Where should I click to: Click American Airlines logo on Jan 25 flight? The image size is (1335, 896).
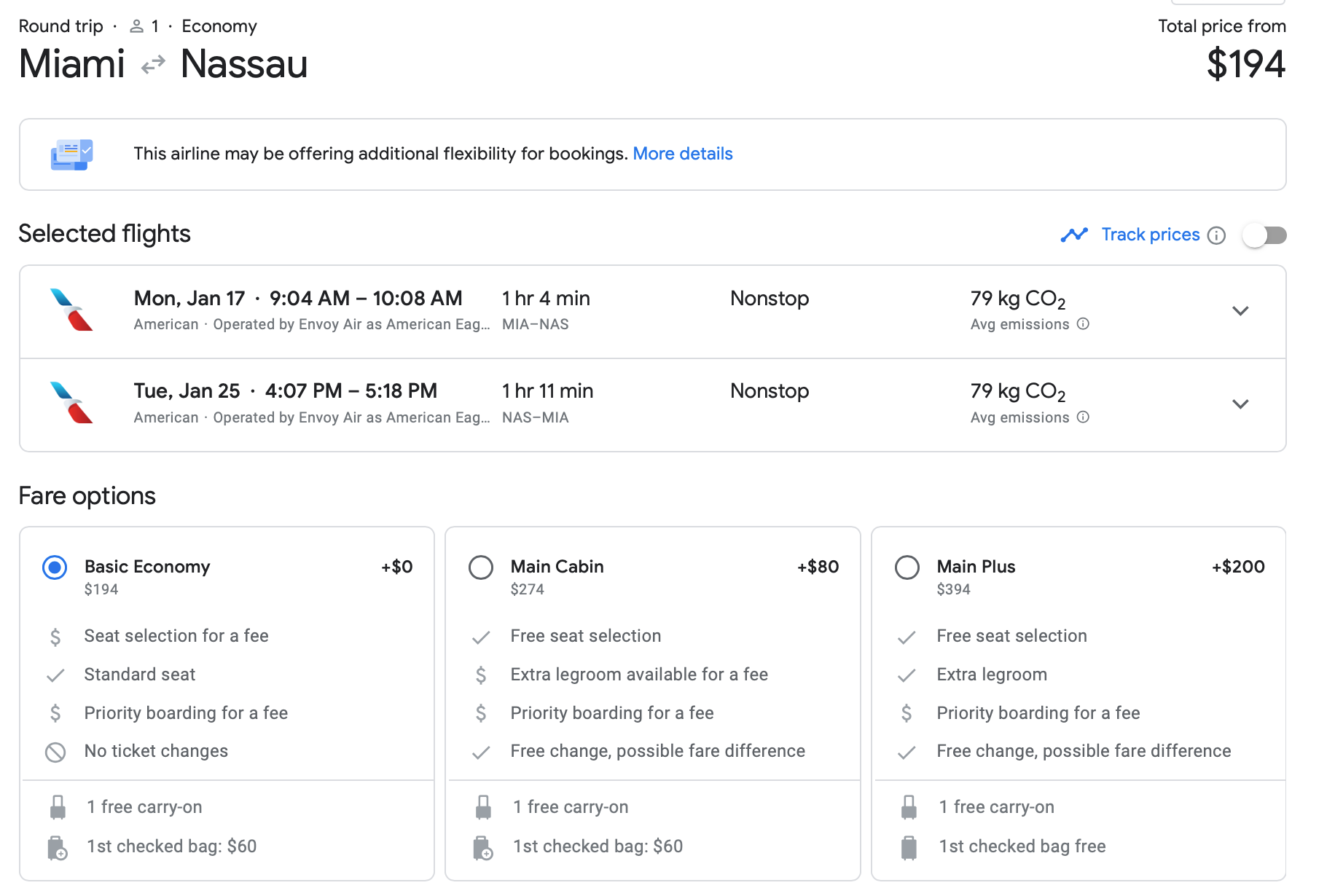point(71,403)
